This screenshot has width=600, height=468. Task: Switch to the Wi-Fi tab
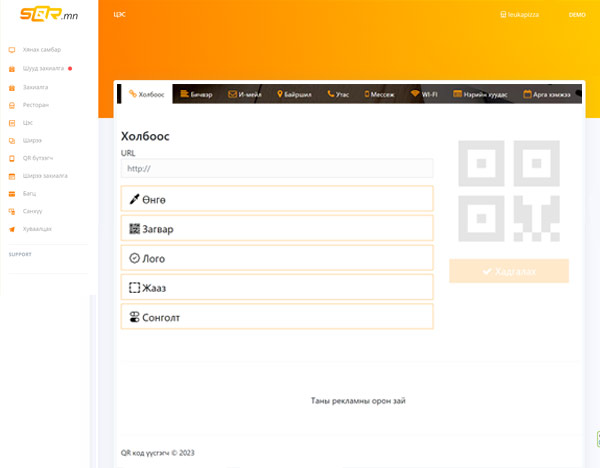424,94
